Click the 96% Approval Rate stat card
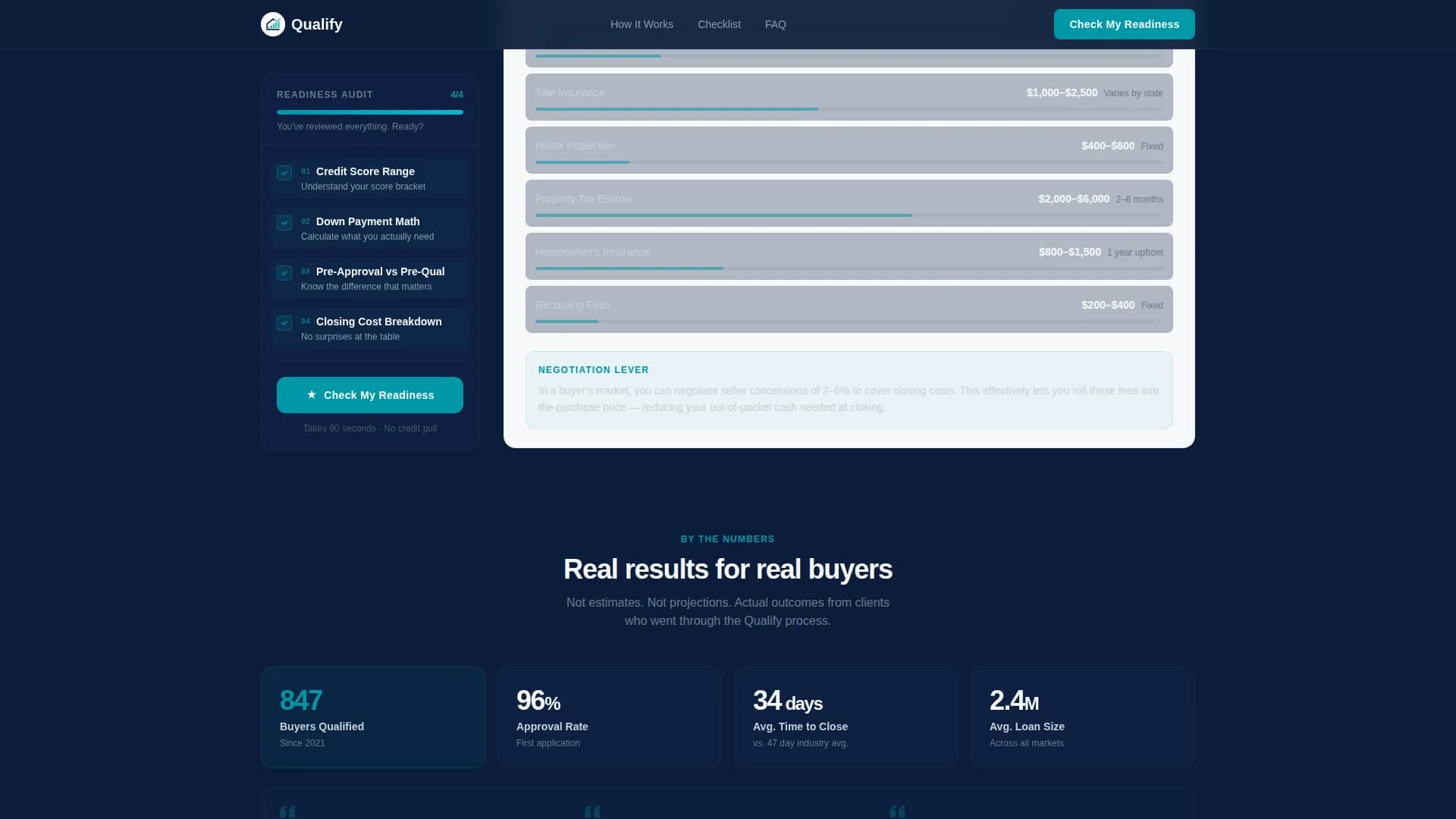Screen dimensions: 1456x819 pyautogui.click(x=610, y=717)
